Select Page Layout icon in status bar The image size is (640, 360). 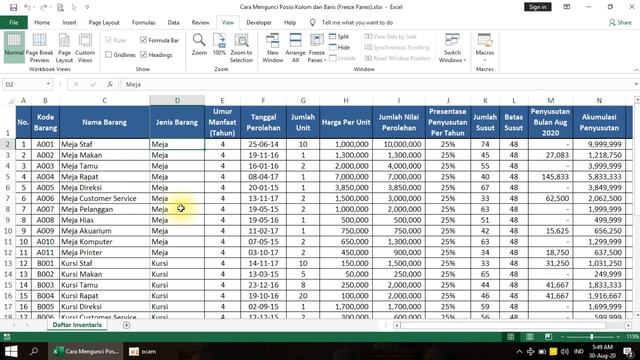click(x=529, y=337)
